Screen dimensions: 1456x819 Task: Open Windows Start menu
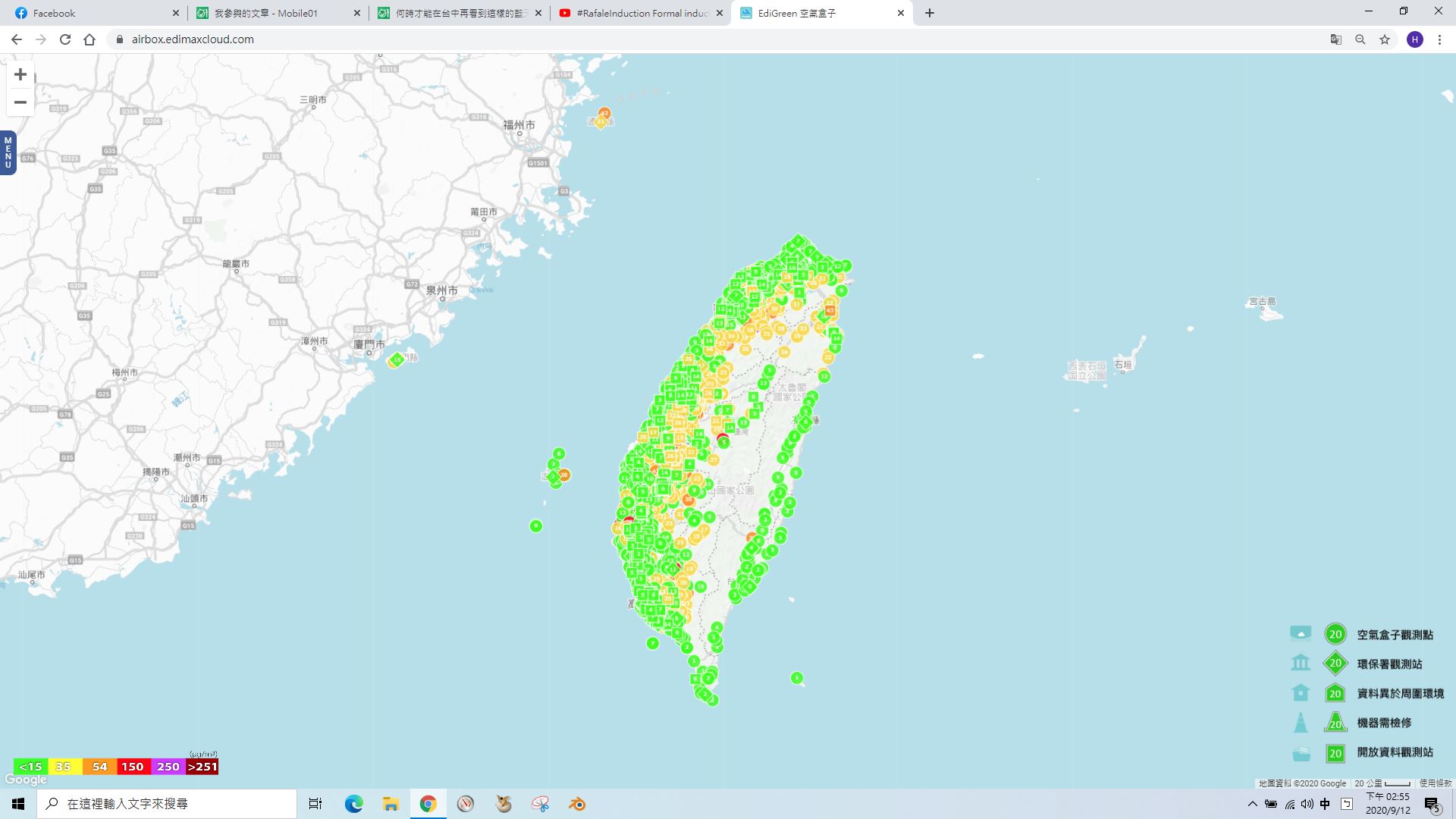18,804
